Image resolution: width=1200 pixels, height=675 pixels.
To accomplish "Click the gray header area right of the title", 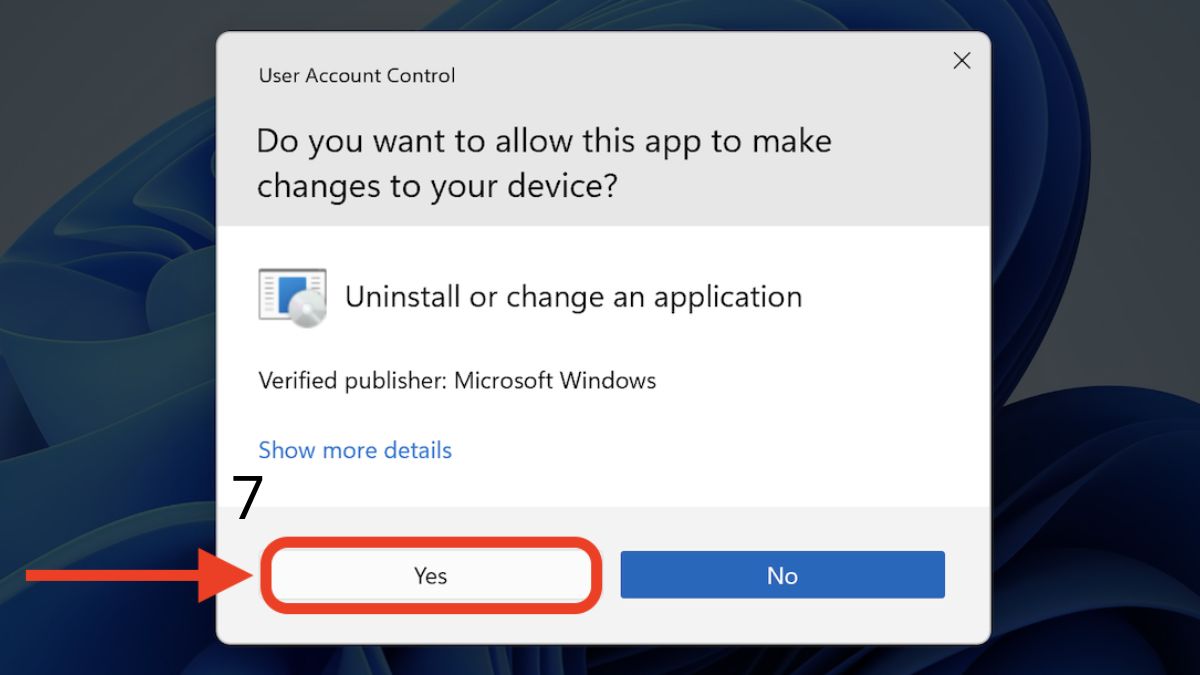I will 700,75.
